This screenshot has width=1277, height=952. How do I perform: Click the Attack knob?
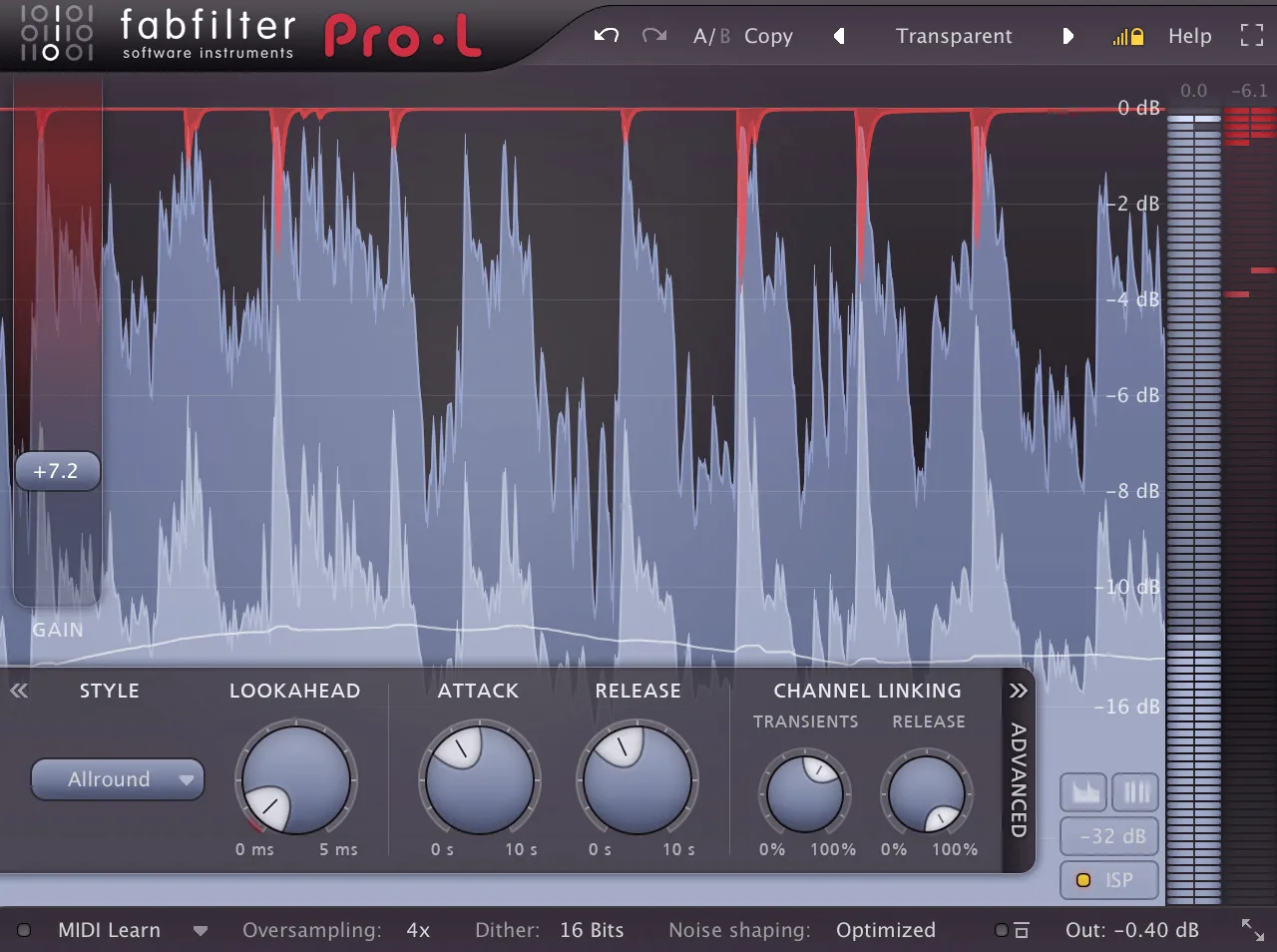click(x=479, y=779)
